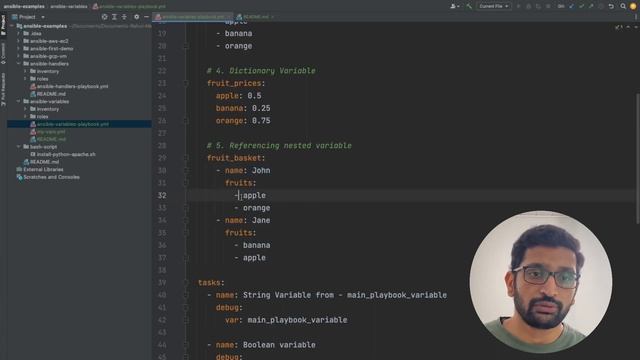Fold the fruit_prices block in gutter
The width and height of the screenshot is (640, 360).
point(186,83)
